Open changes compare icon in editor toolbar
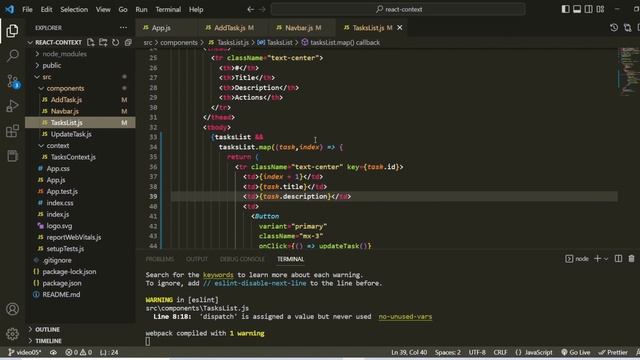Image resolution: width=640 pixels, height=360 pixels. pyautogui.click(x=627, y=27)
